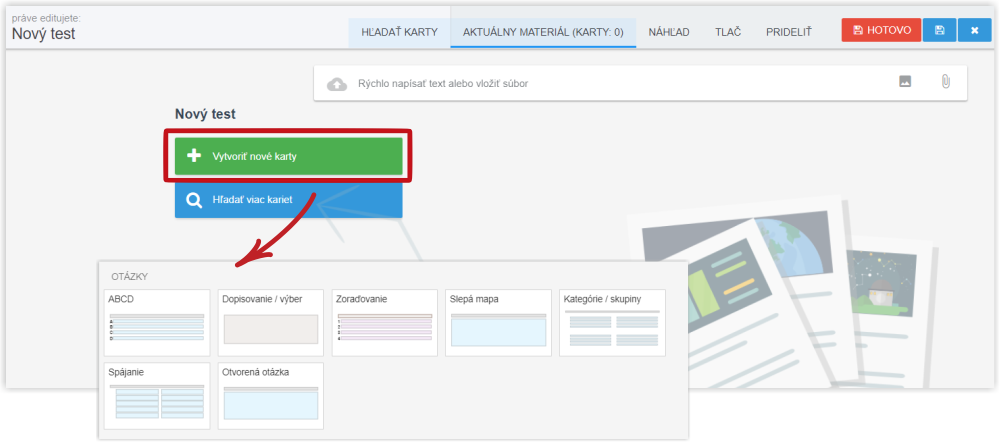Pick the Slepá mapa question card
This screenshot has width=1000, height=442.
[499, 323]
